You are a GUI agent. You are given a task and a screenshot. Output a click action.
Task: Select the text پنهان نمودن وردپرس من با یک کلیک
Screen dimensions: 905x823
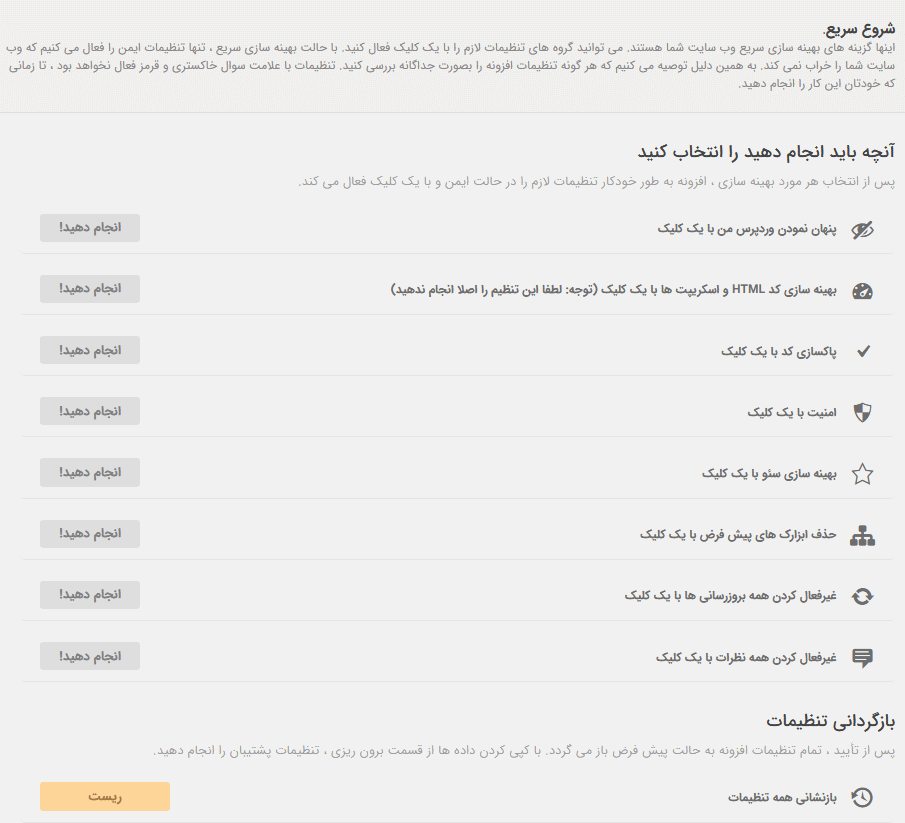747,229
